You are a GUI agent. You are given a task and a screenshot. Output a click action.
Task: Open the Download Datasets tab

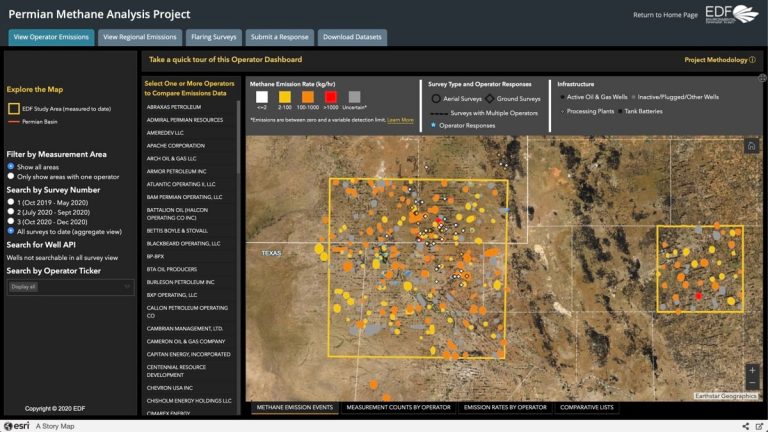[352, 37]
